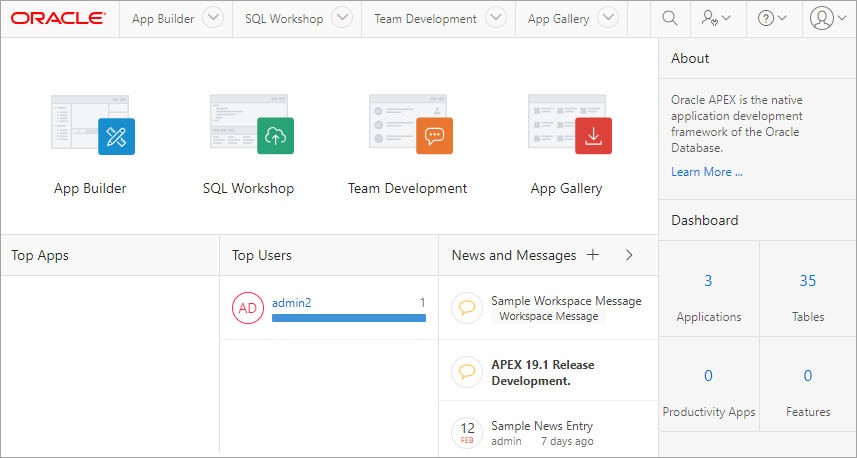The width and height of the screenshot is (857, 458).
Task: Click the Applications label in Dashboard
Action: point(708,317)
